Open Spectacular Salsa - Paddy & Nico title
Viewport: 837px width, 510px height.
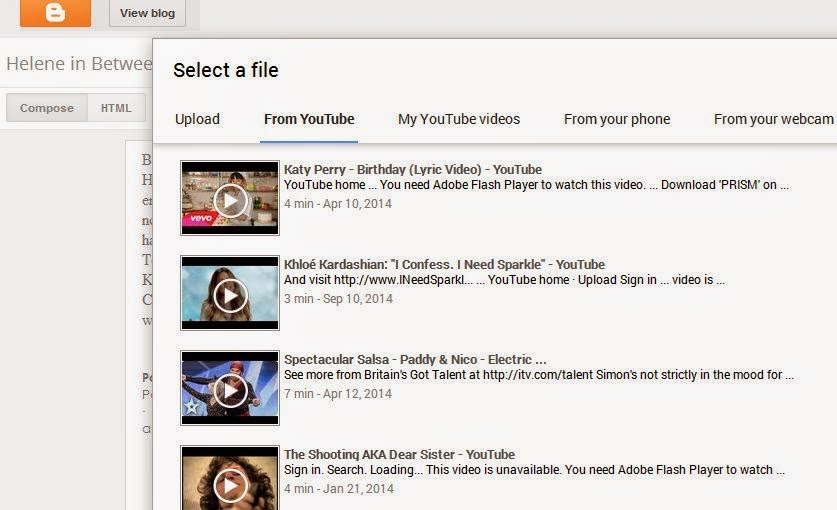click(415, 359)
